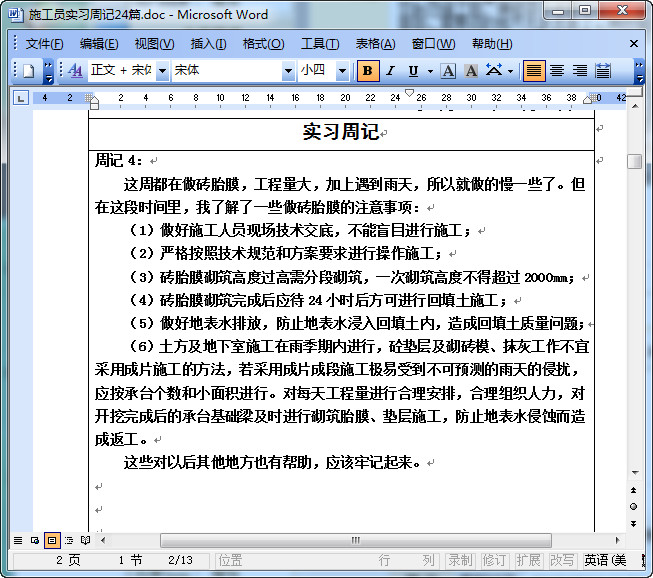Click inside the font name box 宋体
Image resolution: width=653 pixels, height=578 pixels.
coord(227,70)
